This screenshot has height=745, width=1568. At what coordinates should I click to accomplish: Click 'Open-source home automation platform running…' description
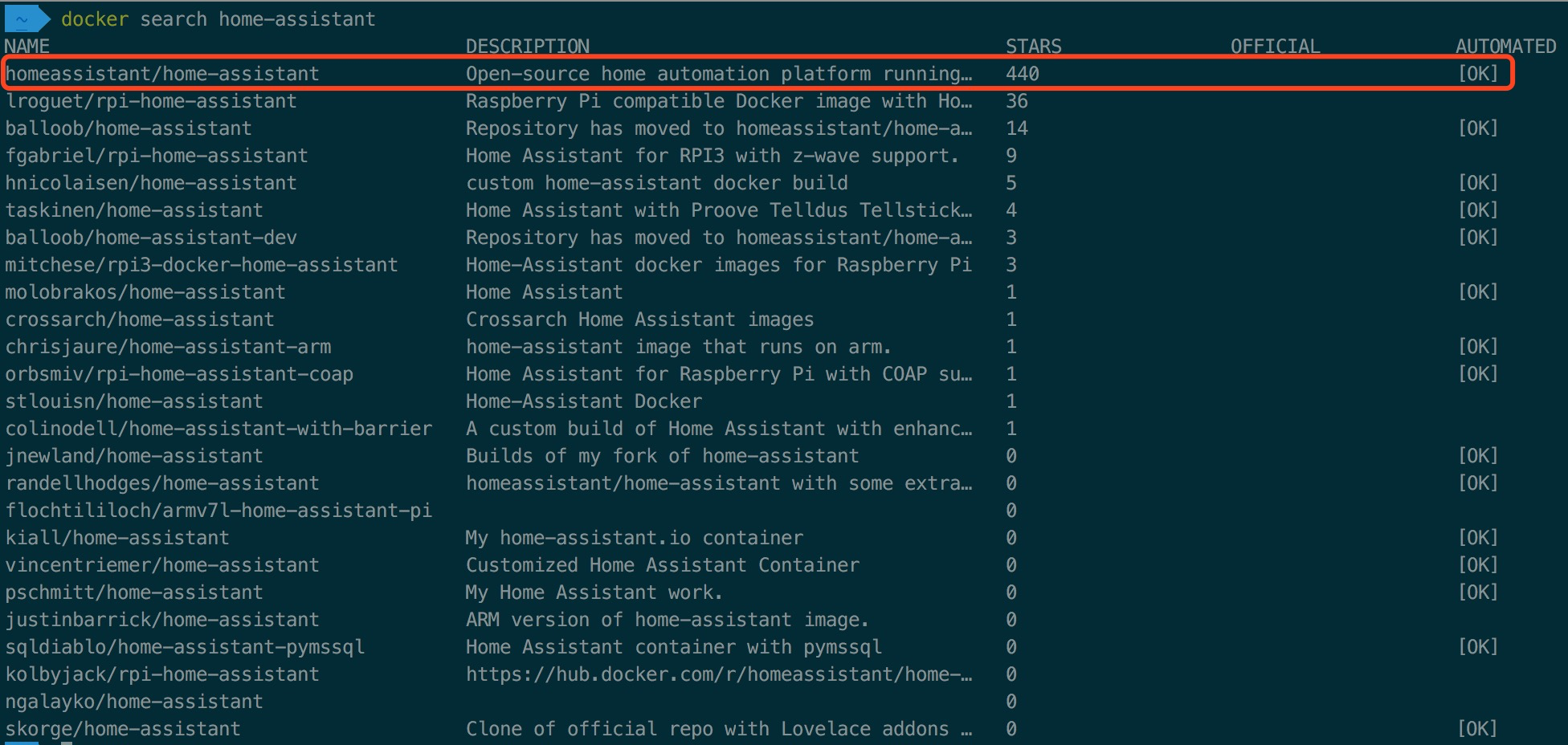pyautogui.click(x=719, y=74)
